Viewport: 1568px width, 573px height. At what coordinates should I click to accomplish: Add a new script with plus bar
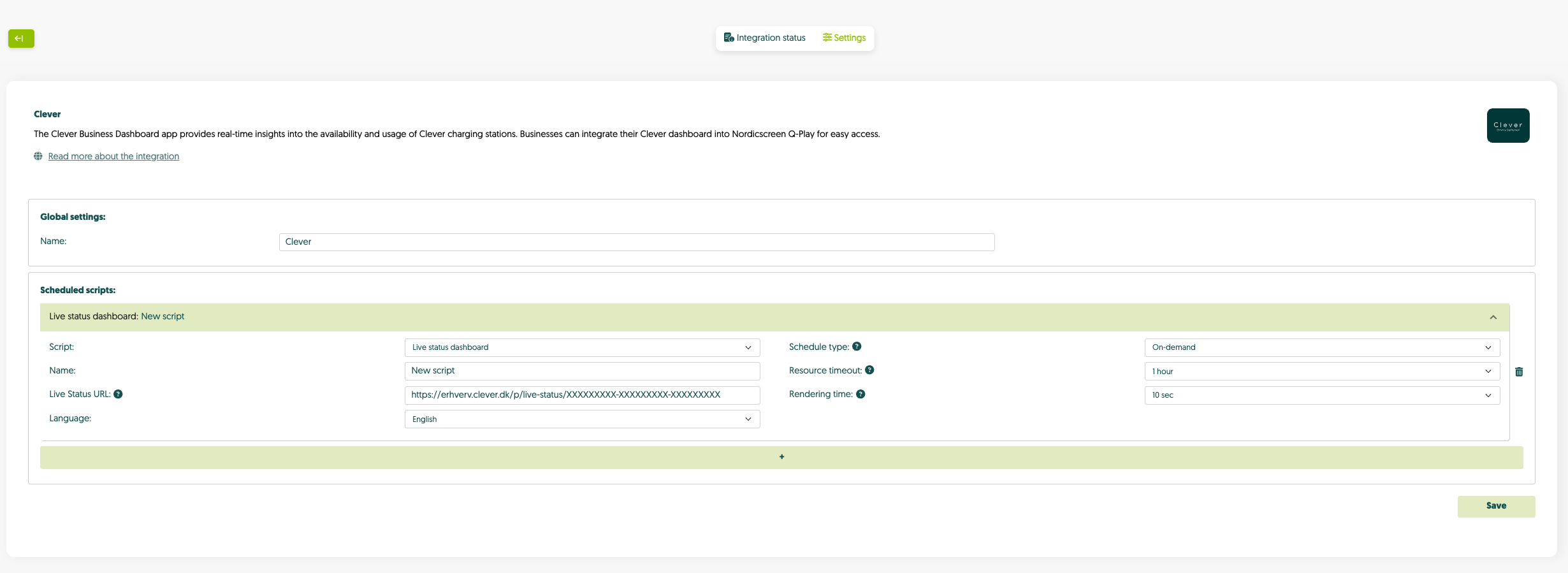[781, 457]
